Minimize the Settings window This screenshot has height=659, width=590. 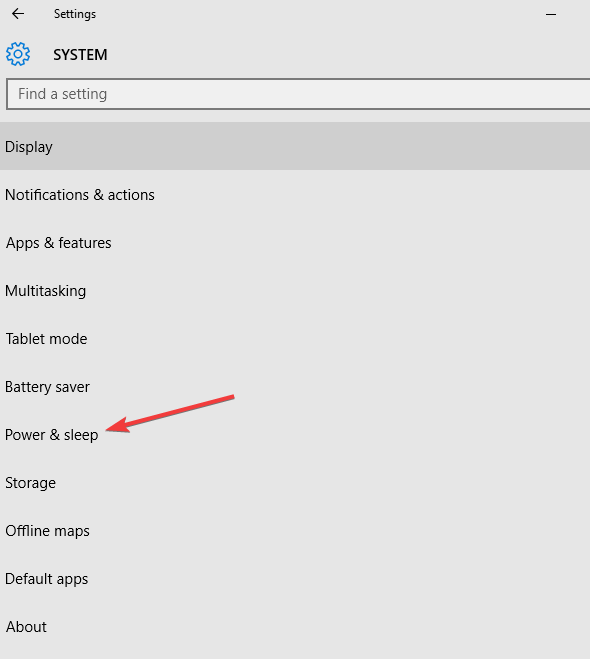click(x=551, y=14)
